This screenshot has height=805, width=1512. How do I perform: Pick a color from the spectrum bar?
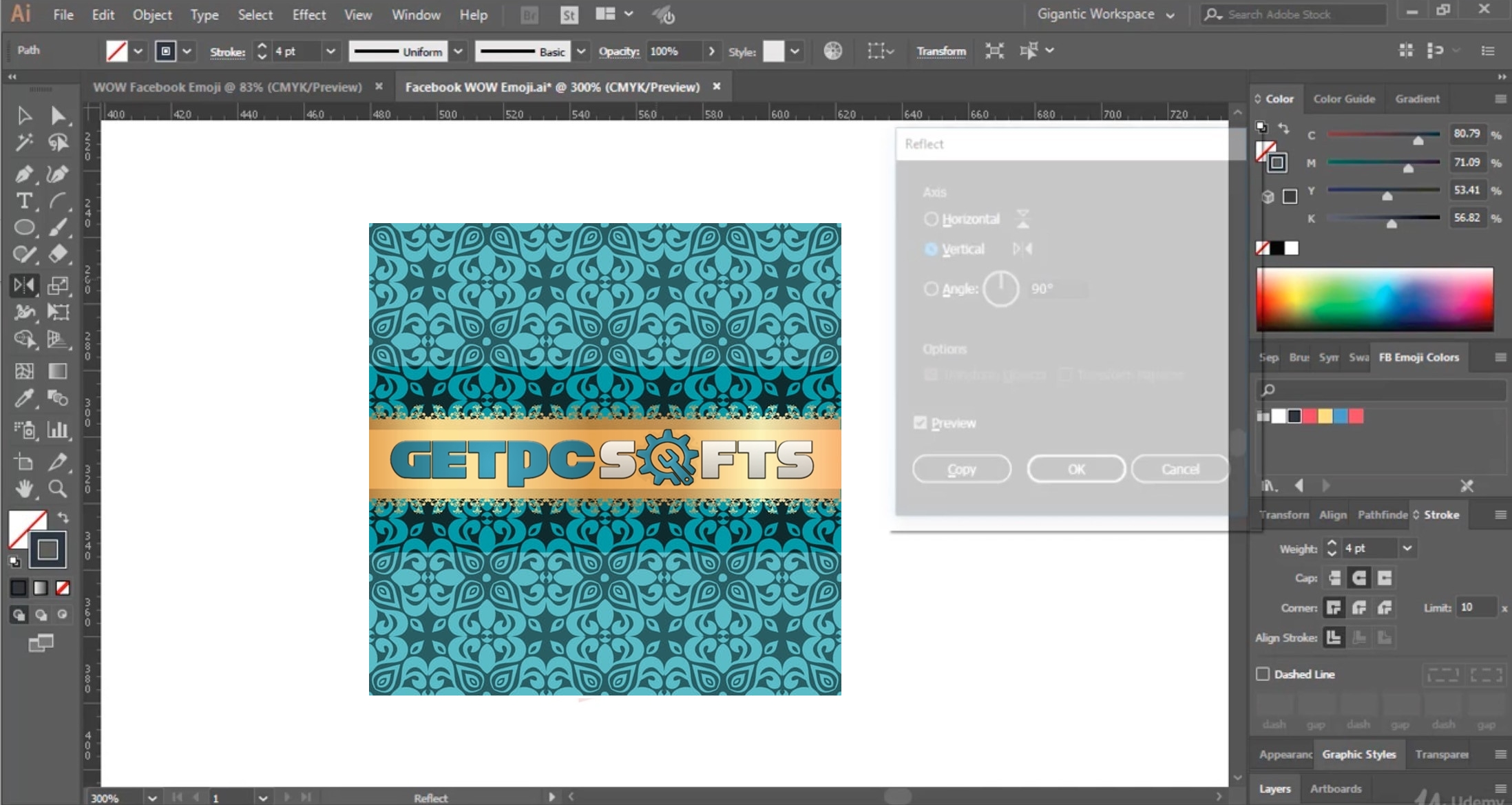coord(1374,300)
